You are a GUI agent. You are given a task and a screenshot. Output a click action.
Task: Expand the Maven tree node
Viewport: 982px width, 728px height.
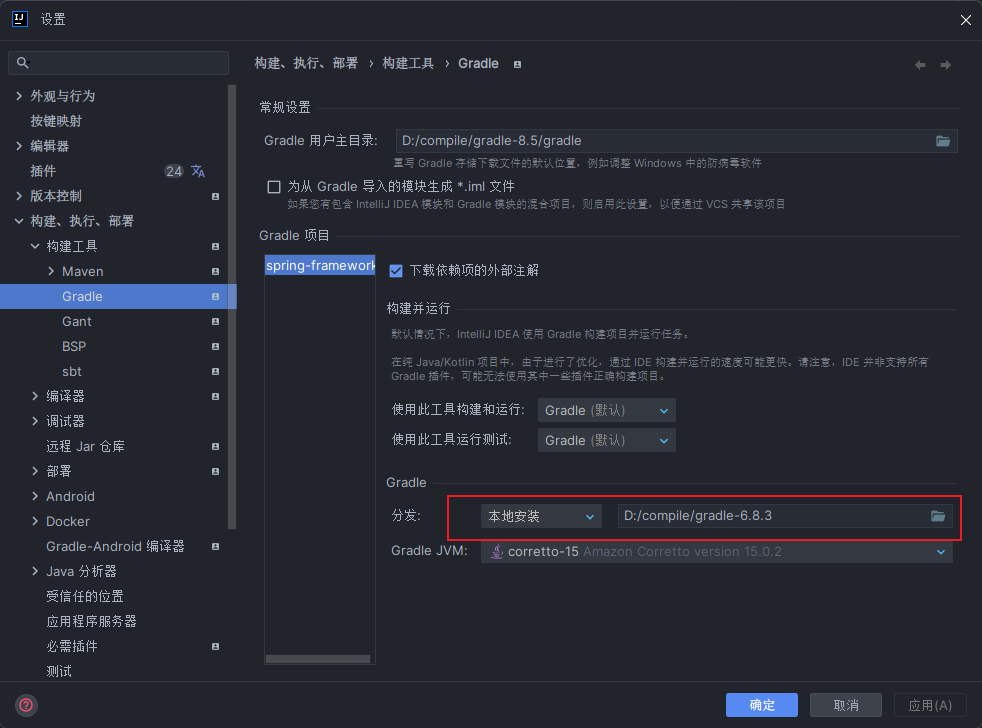[51, 271]
